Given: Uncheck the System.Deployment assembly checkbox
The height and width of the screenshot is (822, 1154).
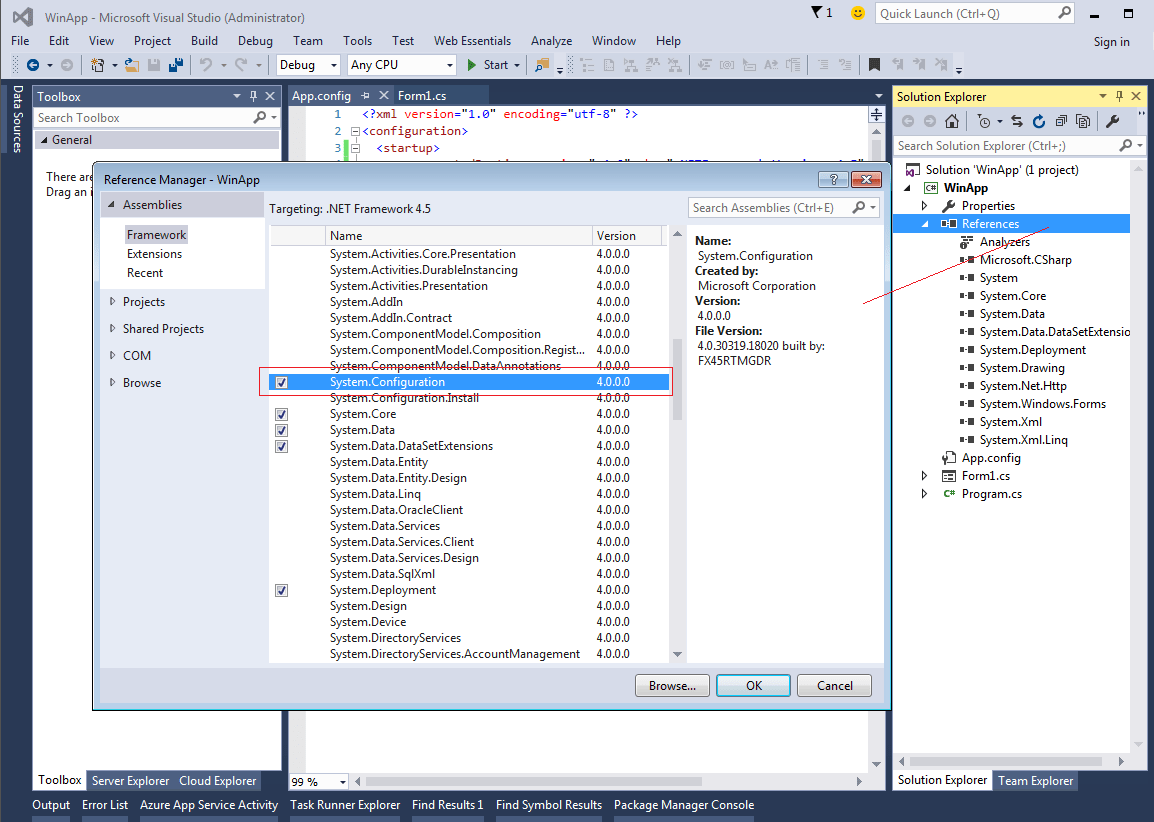Looking at the screenshot, I should pos(281,590).
